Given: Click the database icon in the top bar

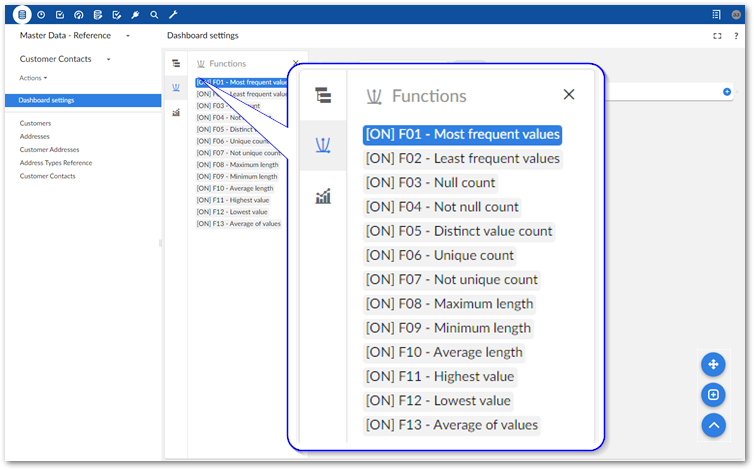Looking at the screenshot, I should [22, 15].
